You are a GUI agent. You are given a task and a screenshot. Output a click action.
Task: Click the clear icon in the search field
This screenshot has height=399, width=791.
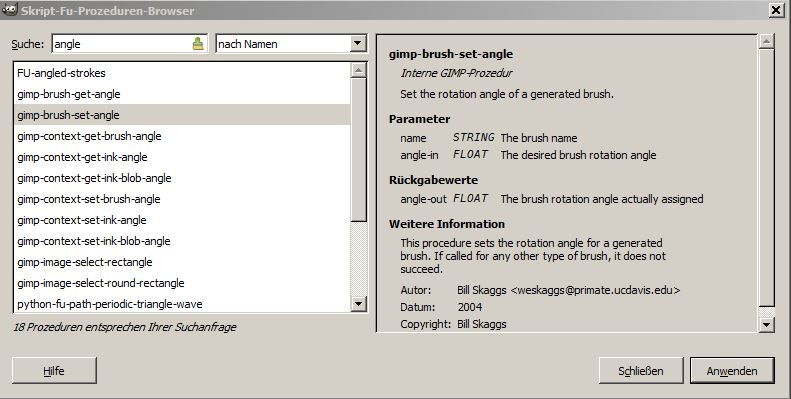click(198, 44)
